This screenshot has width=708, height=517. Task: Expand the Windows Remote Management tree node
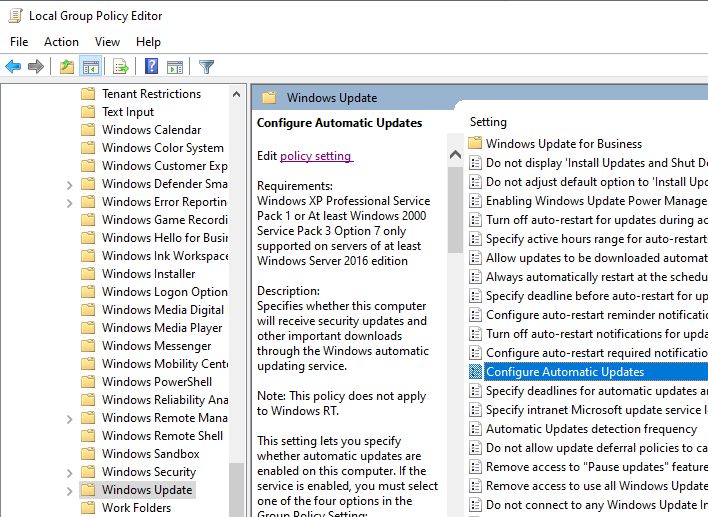[69, 419]
